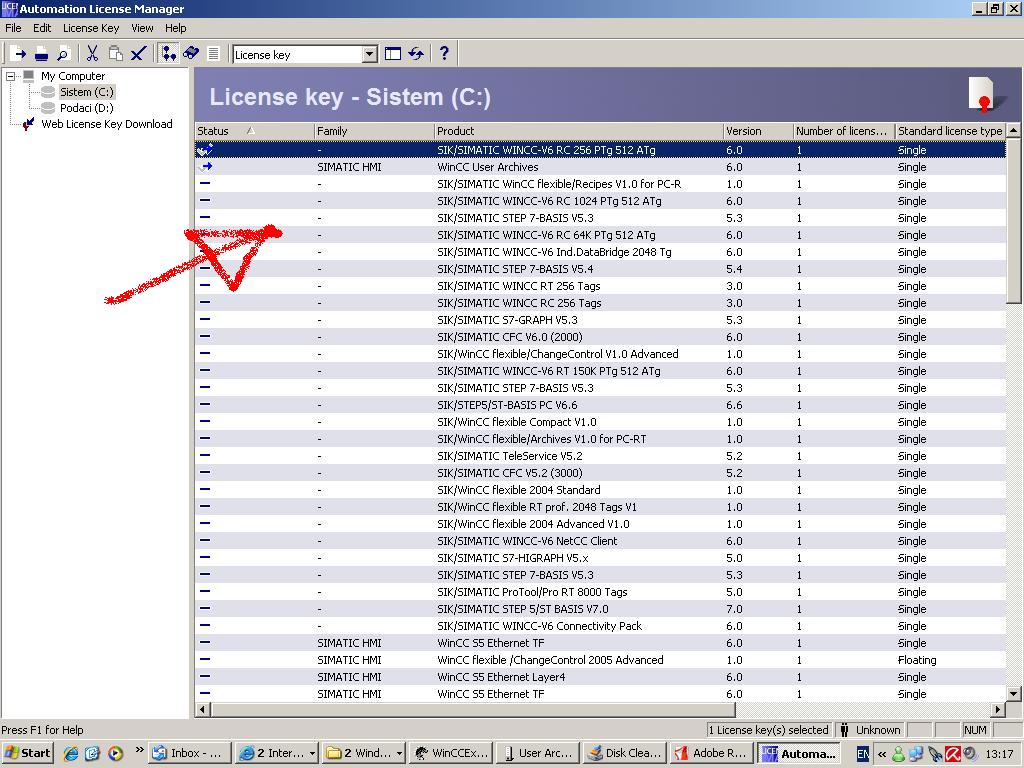This screenshot has width=1024, height=768.
Task: Sort by Number of licenses column
Action: click(844, 131)
